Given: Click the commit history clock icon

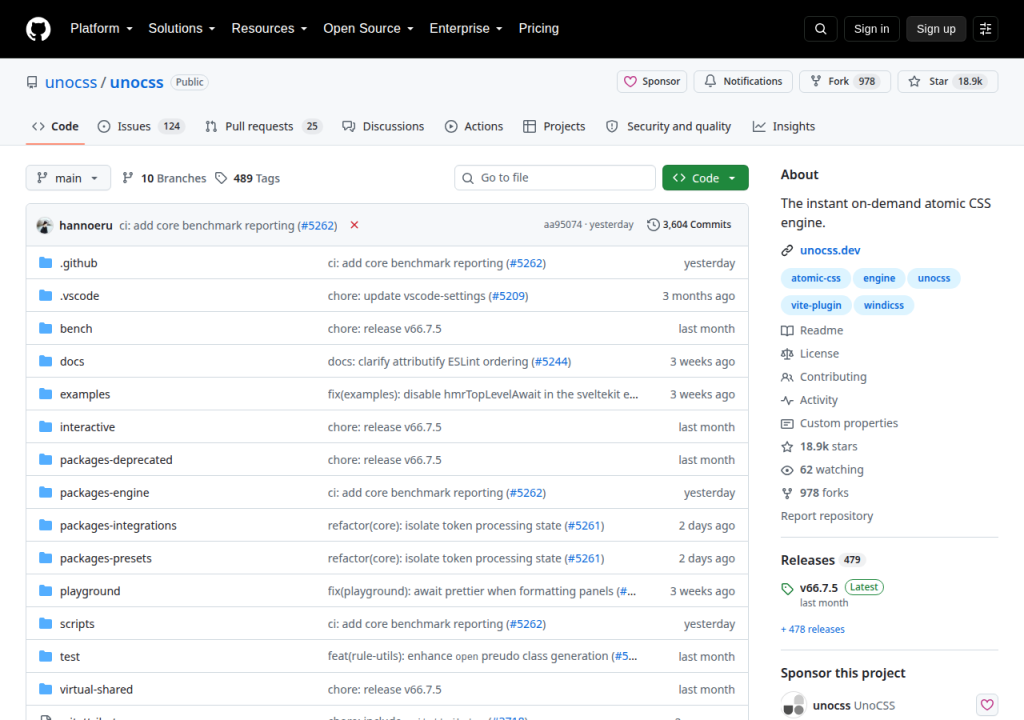Looking at the screenshot, I should point(653,225).
